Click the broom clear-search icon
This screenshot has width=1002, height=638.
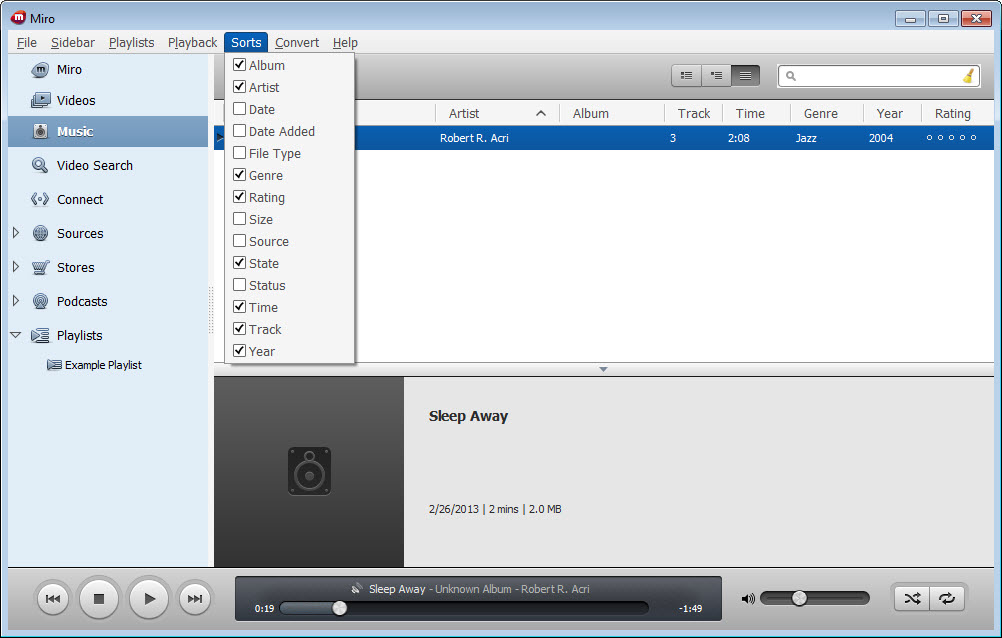[969, 76]
